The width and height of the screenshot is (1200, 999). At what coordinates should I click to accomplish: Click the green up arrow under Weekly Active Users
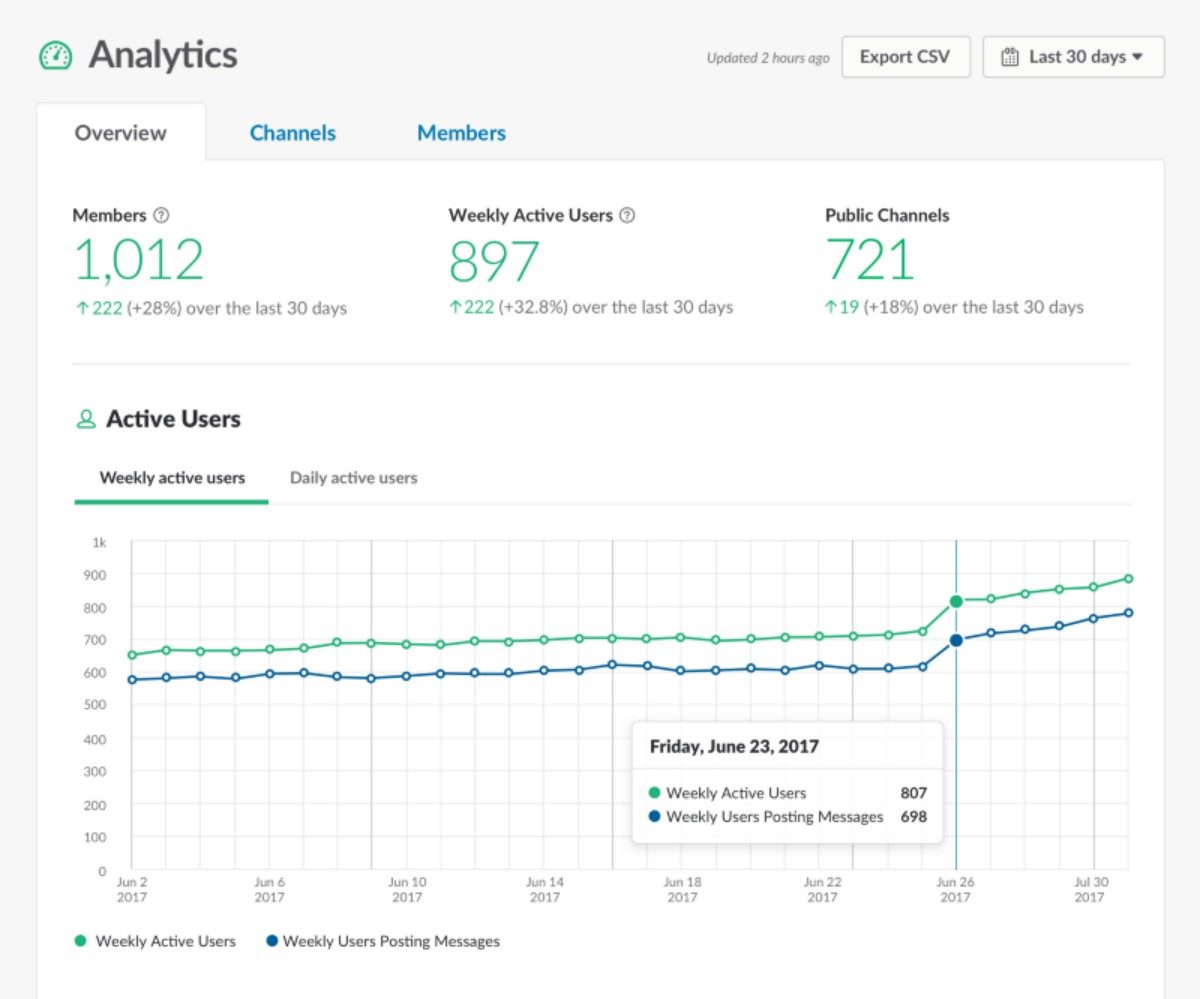pos(456,308)
